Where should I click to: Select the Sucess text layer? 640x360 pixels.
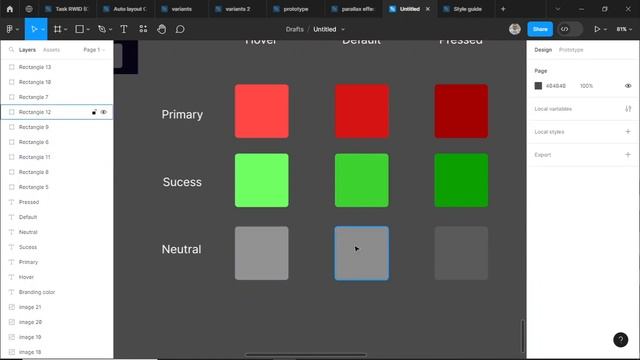tap(57, 247)
